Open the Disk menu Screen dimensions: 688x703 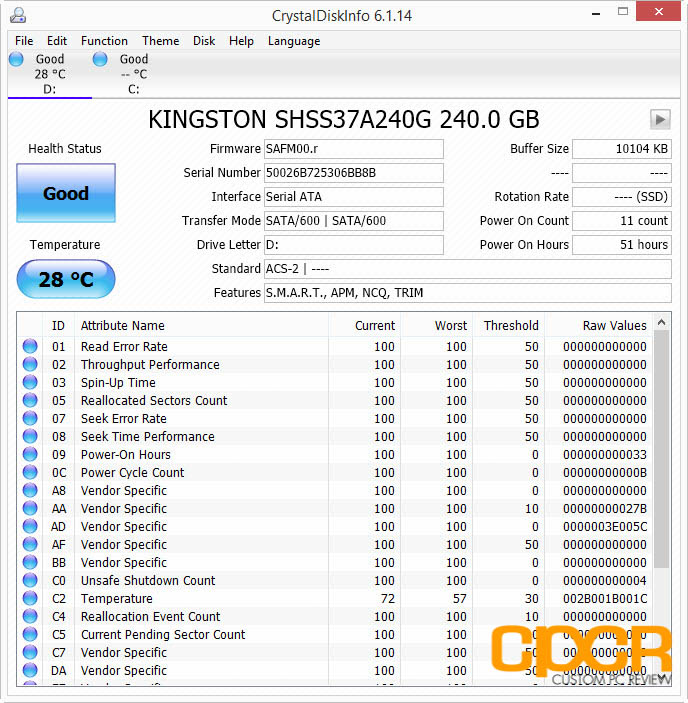[204, 41]
